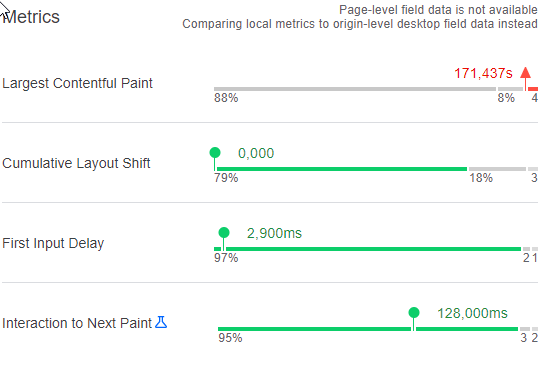Click the 0,000 CLS value
This screenshot has height=375, width=550.
256,153
